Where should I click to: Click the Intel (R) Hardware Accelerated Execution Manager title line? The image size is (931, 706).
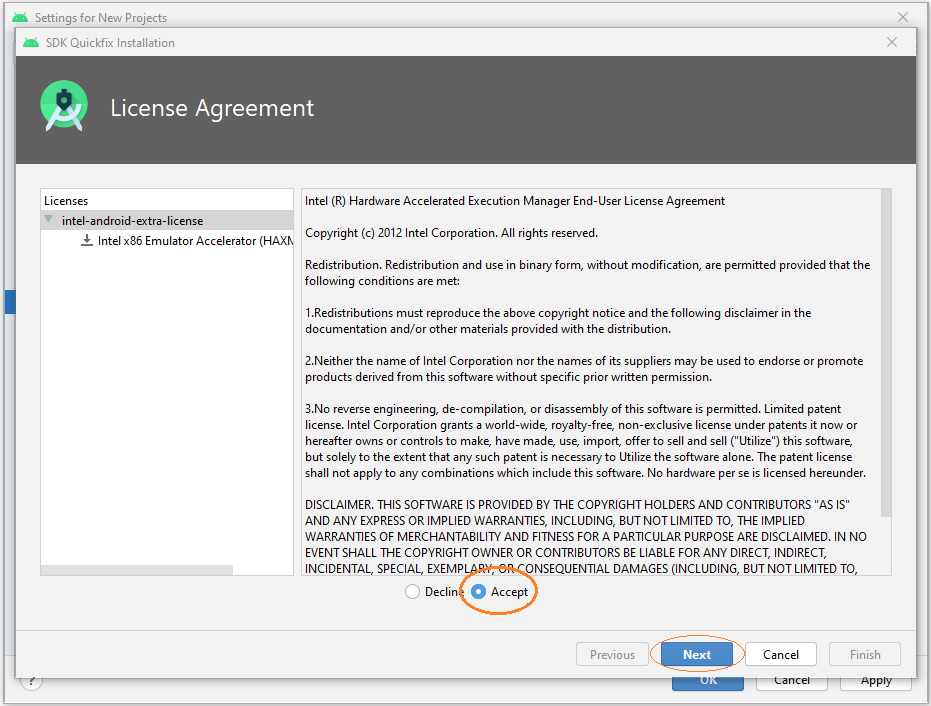(515, 201)
